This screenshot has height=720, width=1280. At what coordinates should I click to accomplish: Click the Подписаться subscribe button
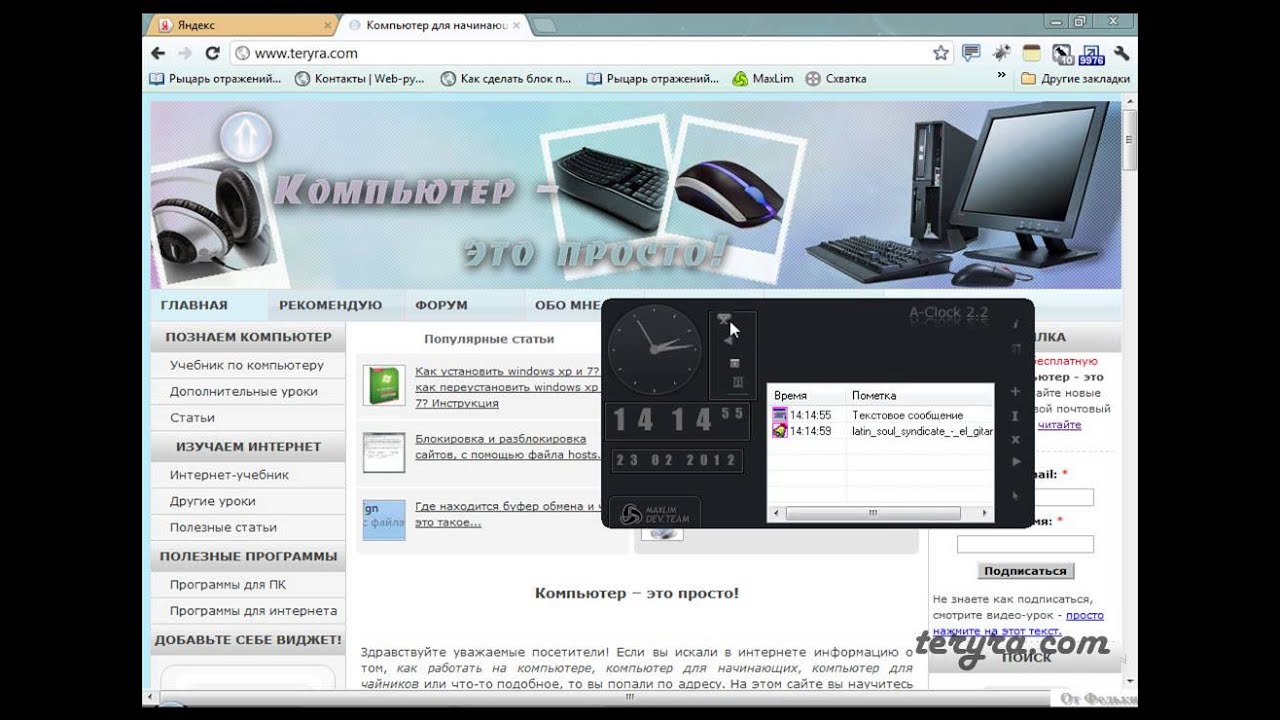click(x=1025, y=571)
